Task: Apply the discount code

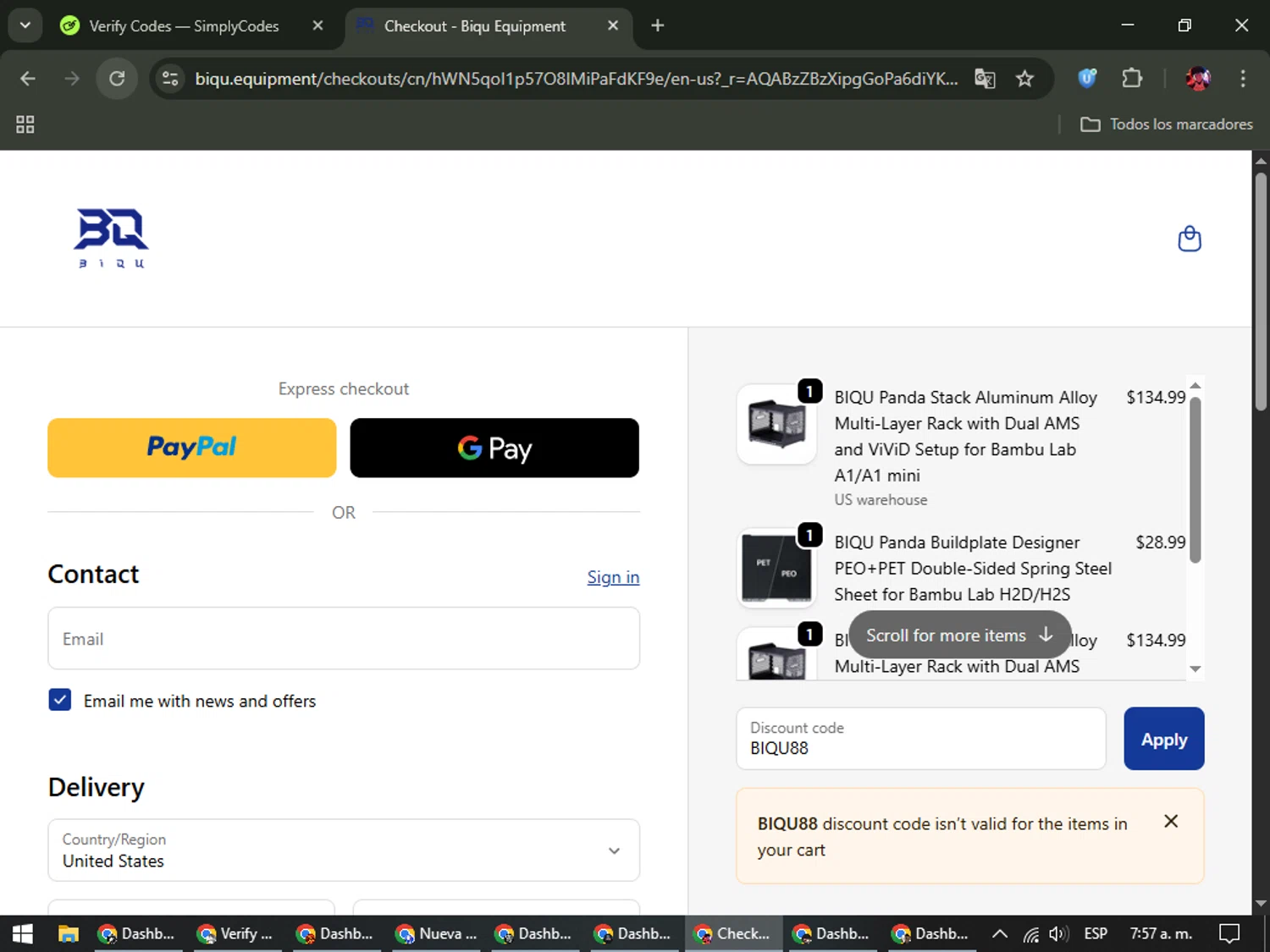Action: (1164, 739)
